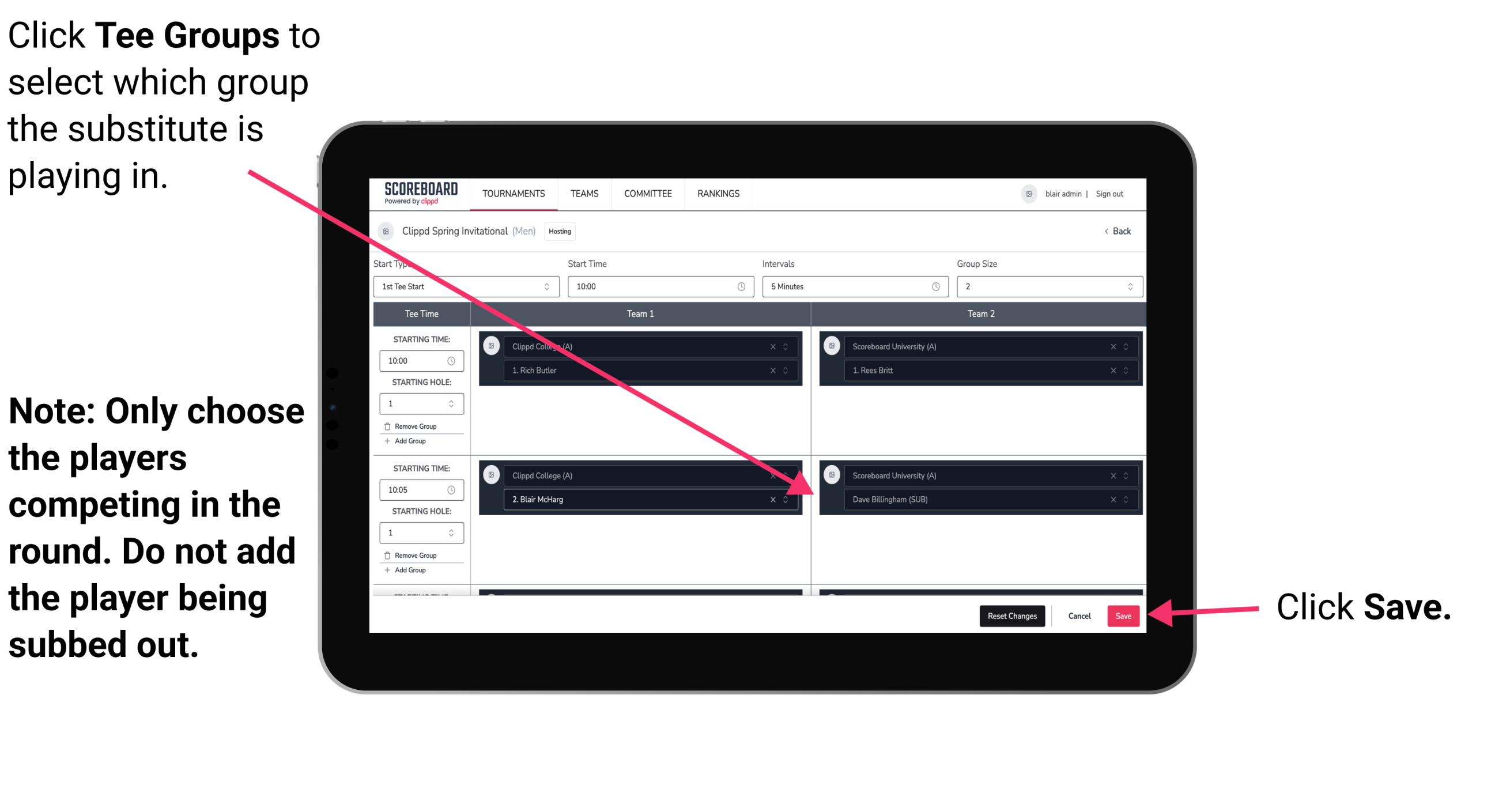Click the Reset Changes button
This screenshot has height=812, width=1510.
point(1010,614)
